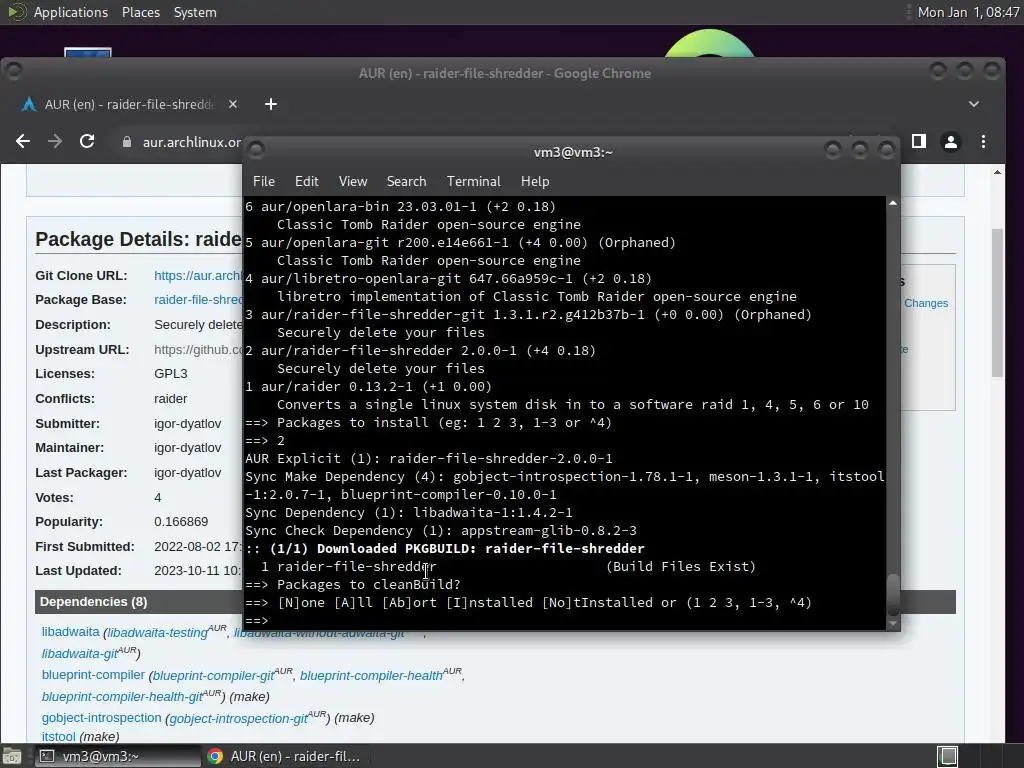Viewport: 1024px width, 768px height.
Task: Click the Changes link in the right sidebar
Action: 926,303
